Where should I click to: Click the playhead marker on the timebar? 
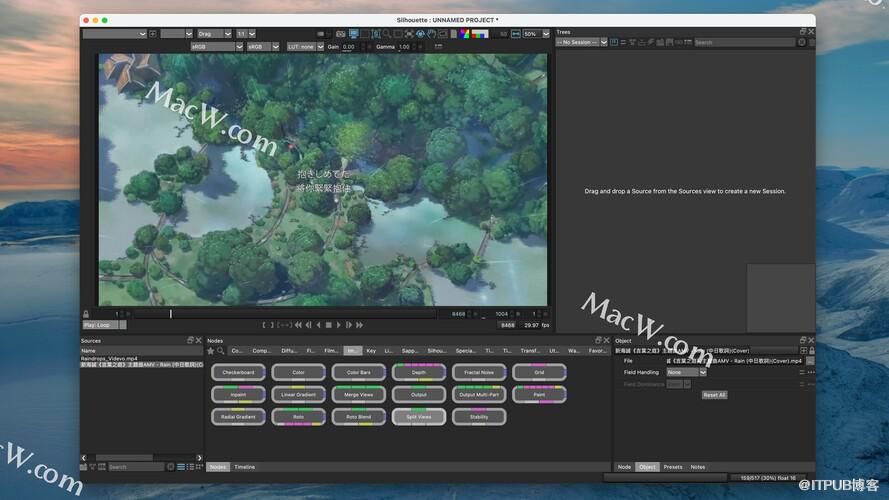click(171, 314)
